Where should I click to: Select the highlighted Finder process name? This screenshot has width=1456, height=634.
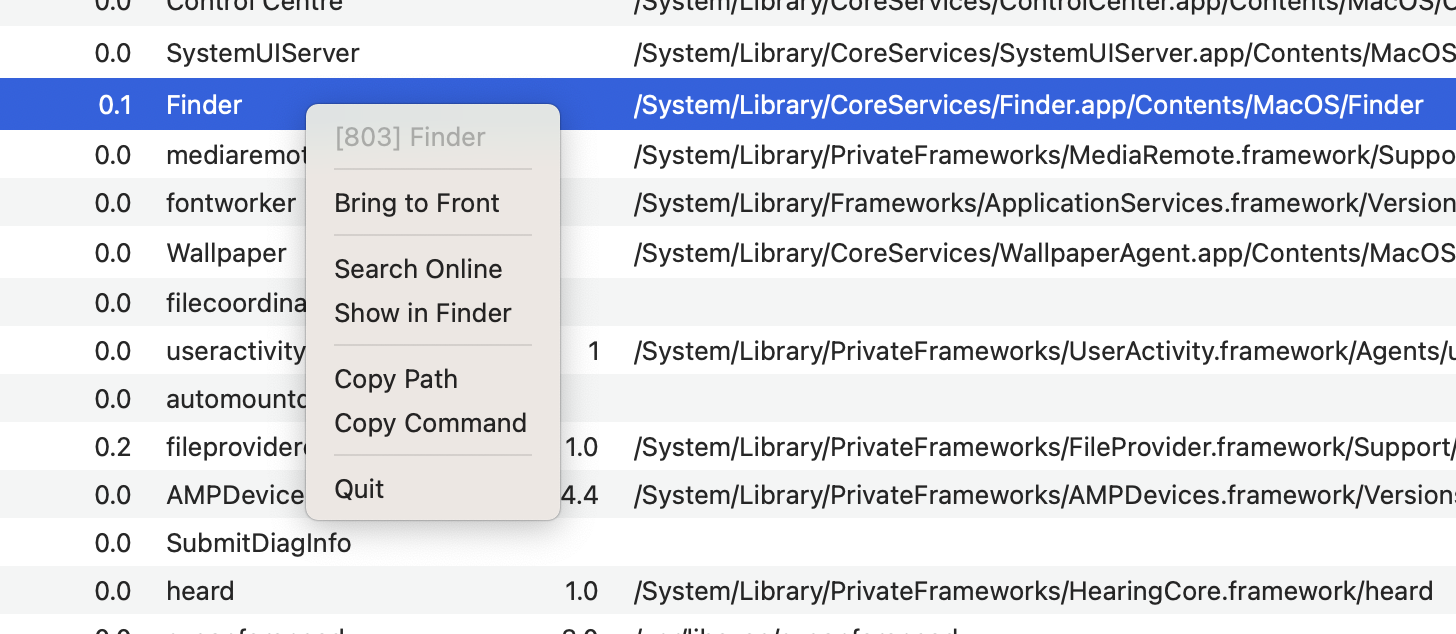pyautogui.click(x=204, y=105)
